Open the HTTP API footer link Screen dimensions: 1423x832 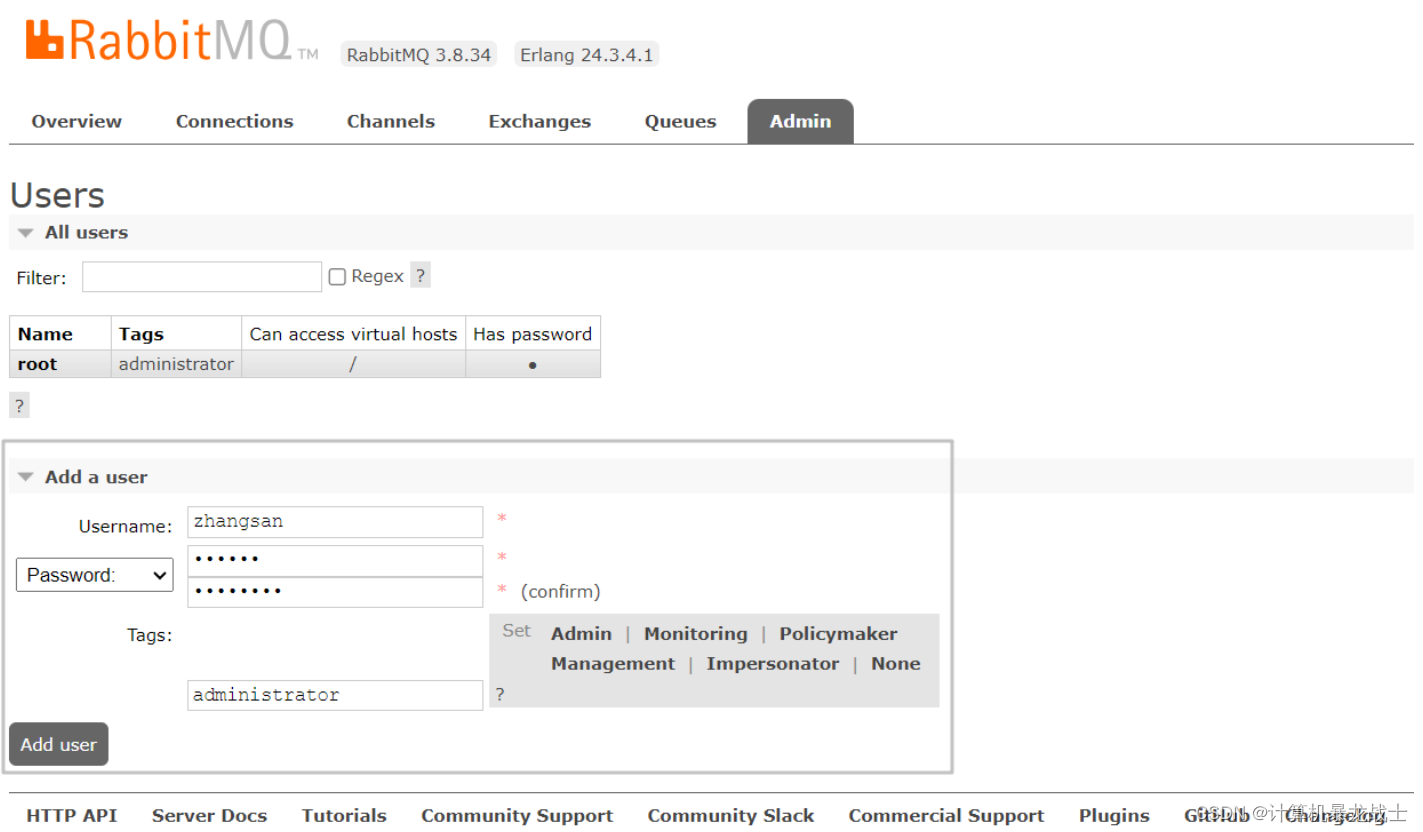click(71, 815)
